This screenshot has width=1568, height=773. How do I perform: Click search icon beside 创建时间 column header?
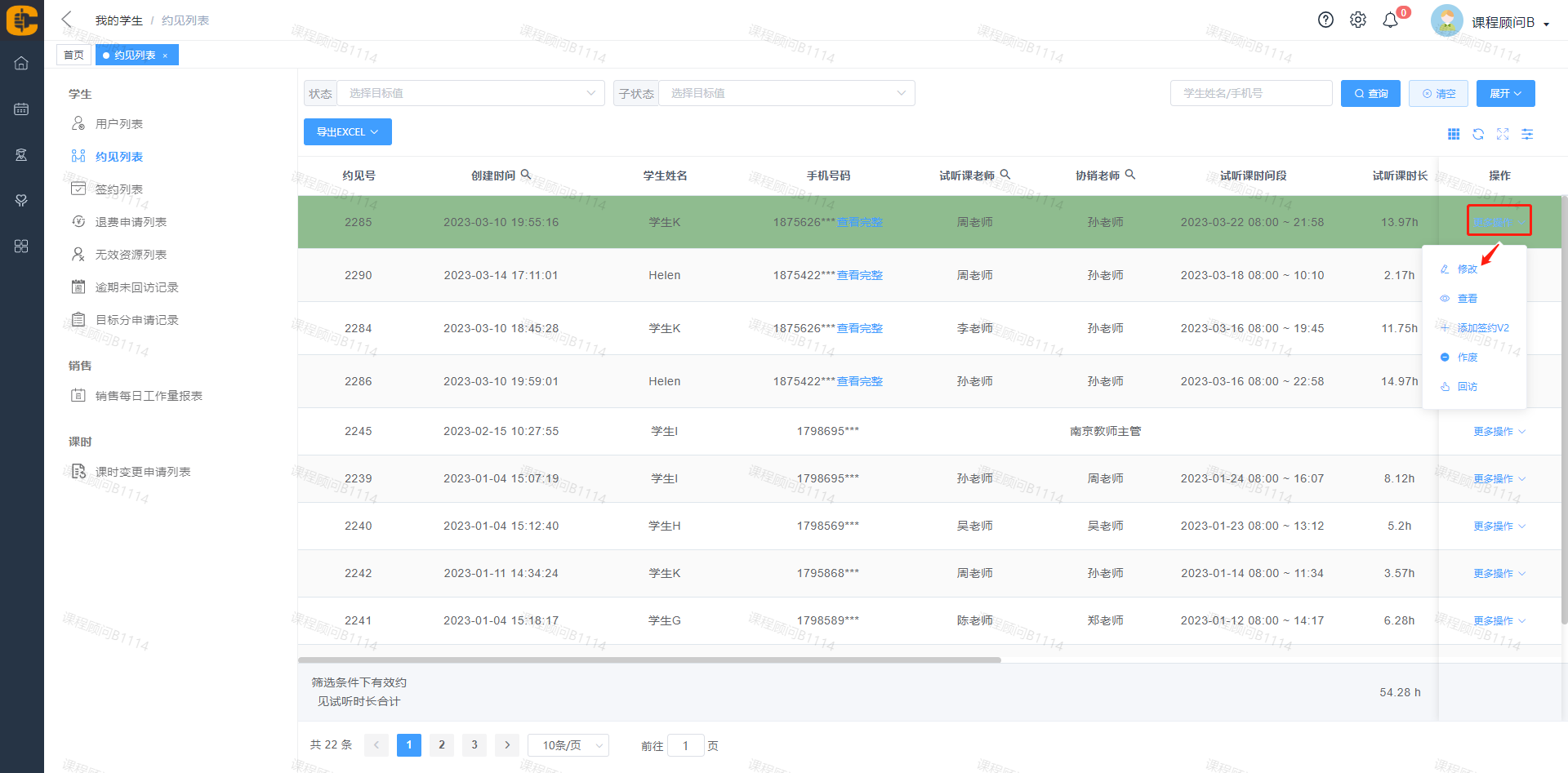(x=526, y=175)
